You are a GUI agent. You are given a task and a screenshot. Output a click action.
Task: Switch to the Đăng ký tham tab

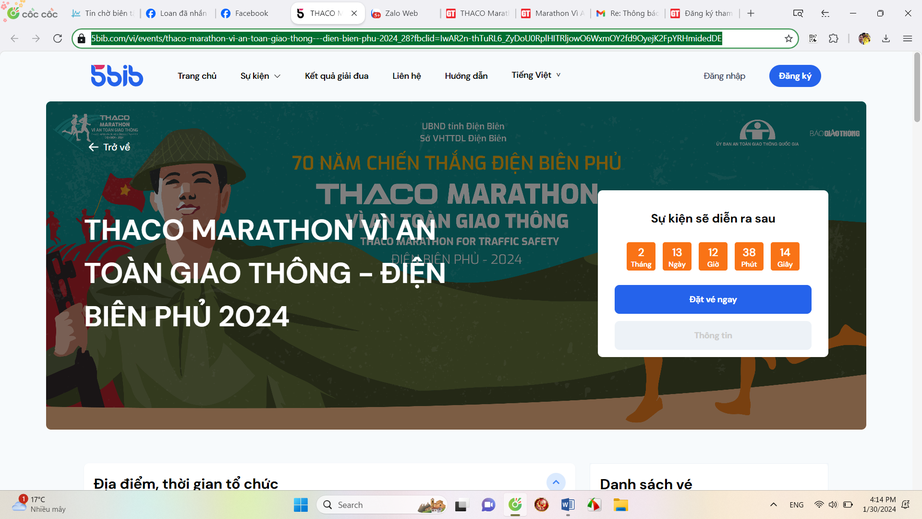pyautogui.click(x=702, y=13)
